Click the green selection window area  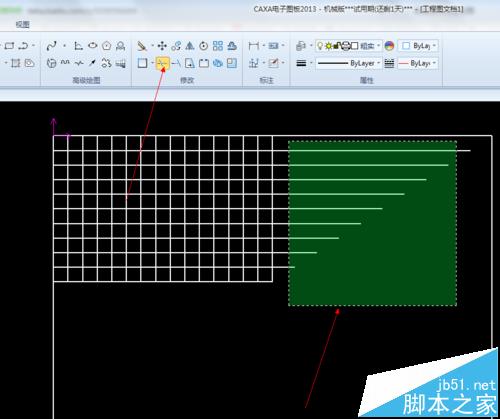372,223
